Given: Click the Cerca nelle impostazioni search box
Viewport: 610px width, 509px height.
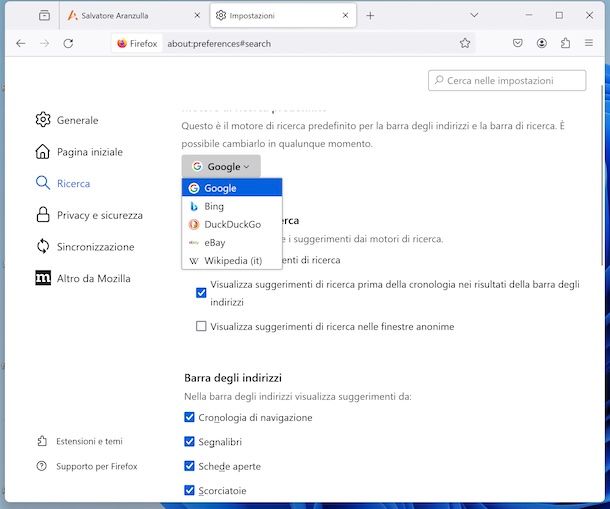Looking at the screenshot, I should (x=507, y=81).
